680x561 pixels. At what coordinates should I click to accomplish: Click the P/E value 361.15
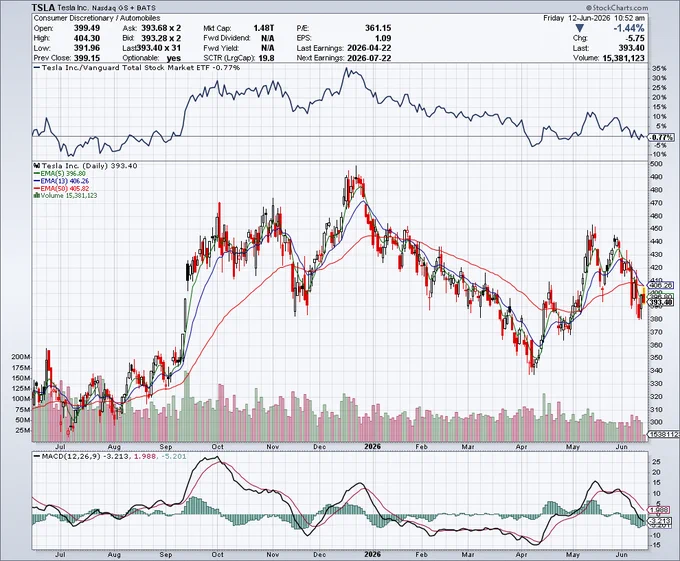pyautogui.click(x=378, y=28)
